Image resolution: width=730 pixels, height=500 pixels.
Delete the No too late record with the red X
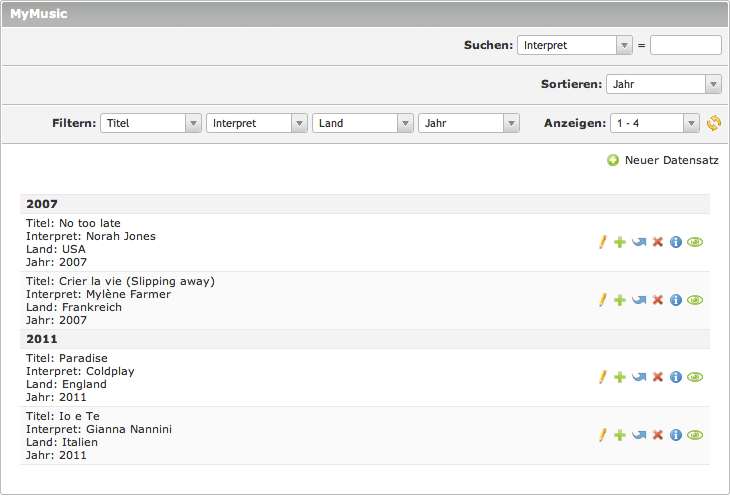tap(657, 242)
